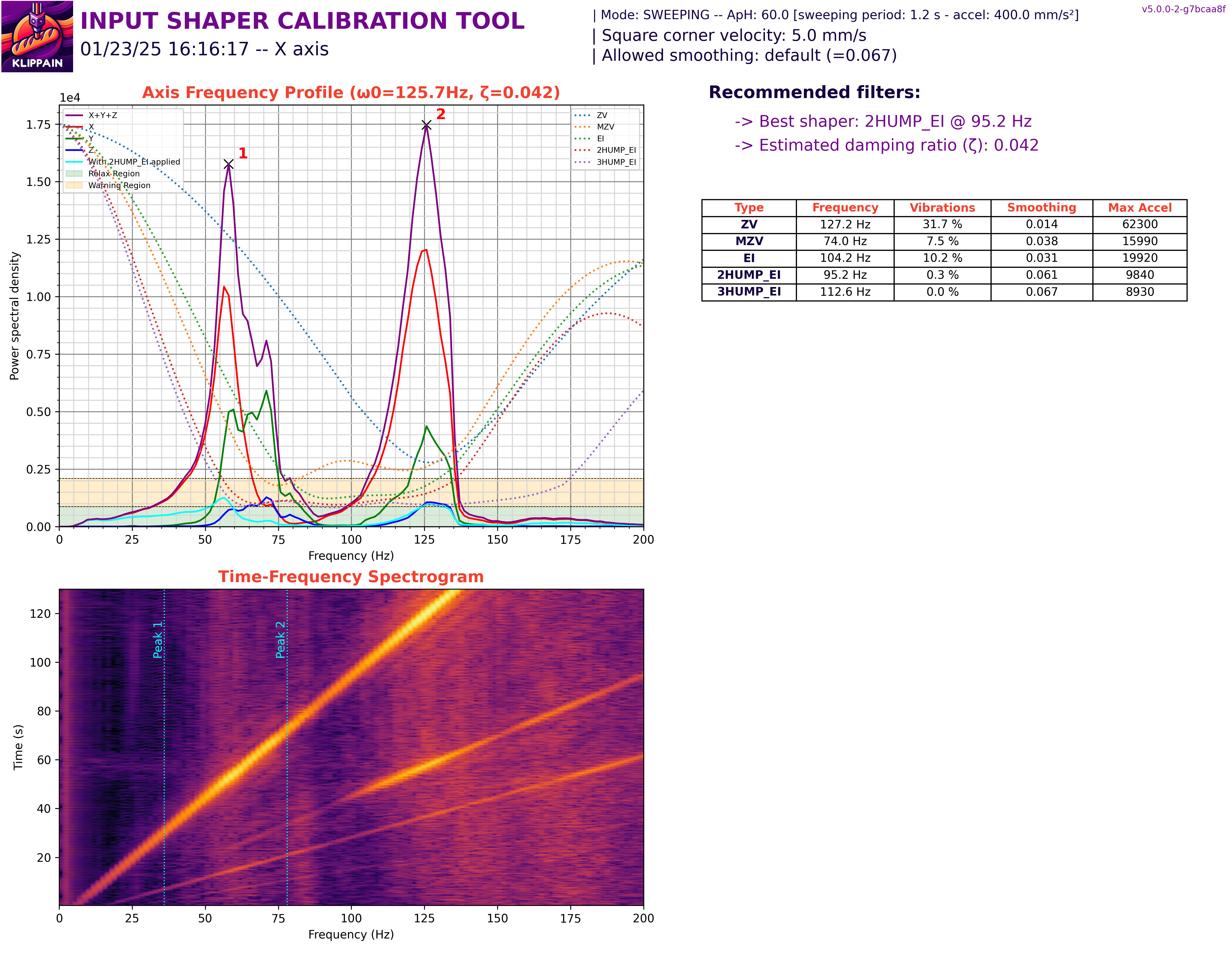The image size is (1232, 953).
Task: Click the Klippain logo image
Action: [x=37, y=36]
